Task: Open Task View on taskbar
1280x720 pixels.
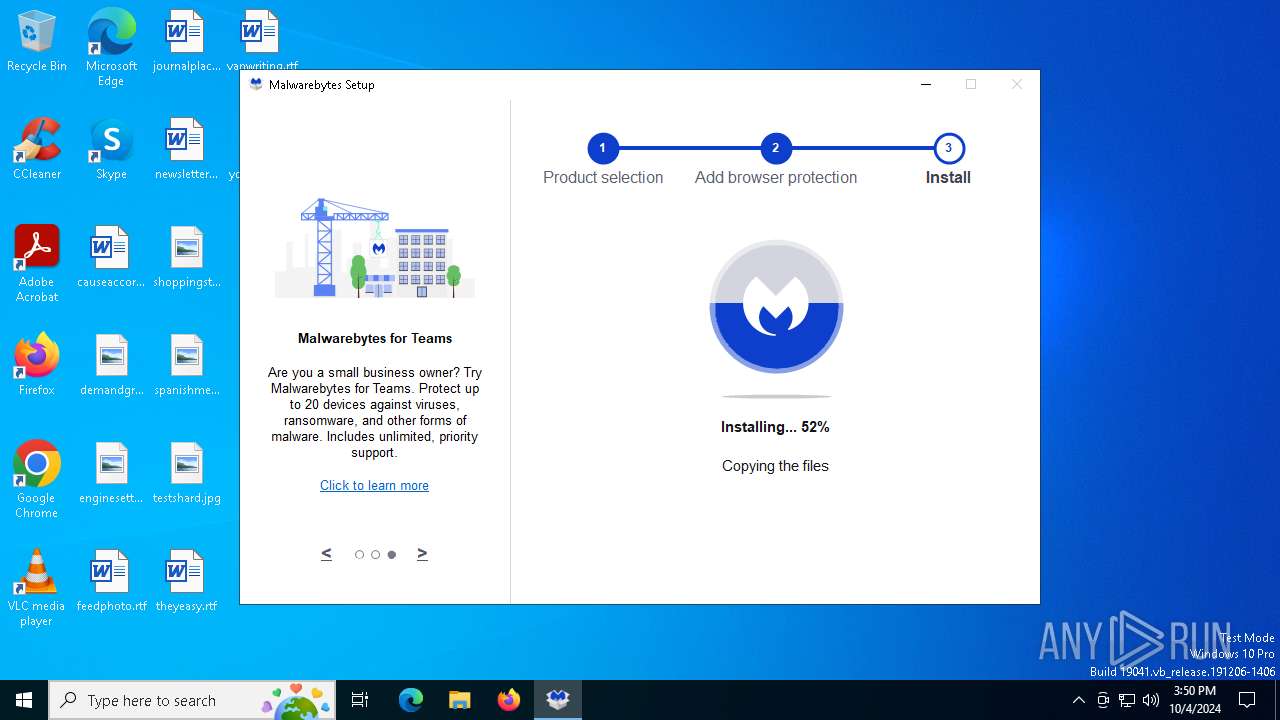Action: pos(360,700)
